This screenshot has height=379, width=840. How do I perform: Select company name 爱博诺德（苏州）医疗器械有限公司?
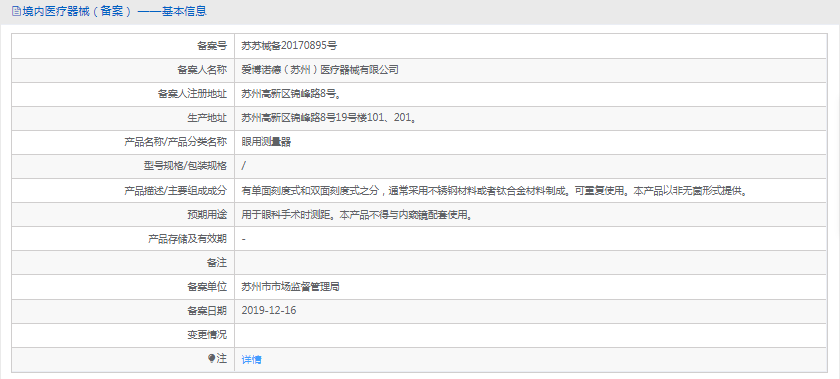[x=320, y=70]
